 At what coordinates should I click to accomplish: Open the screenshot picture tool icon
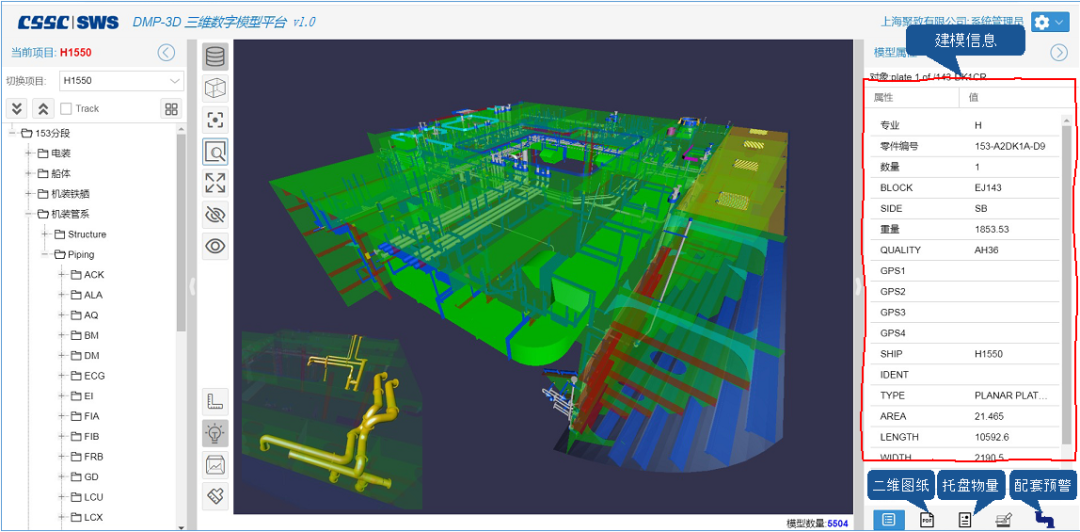click(x=215, y=465)
